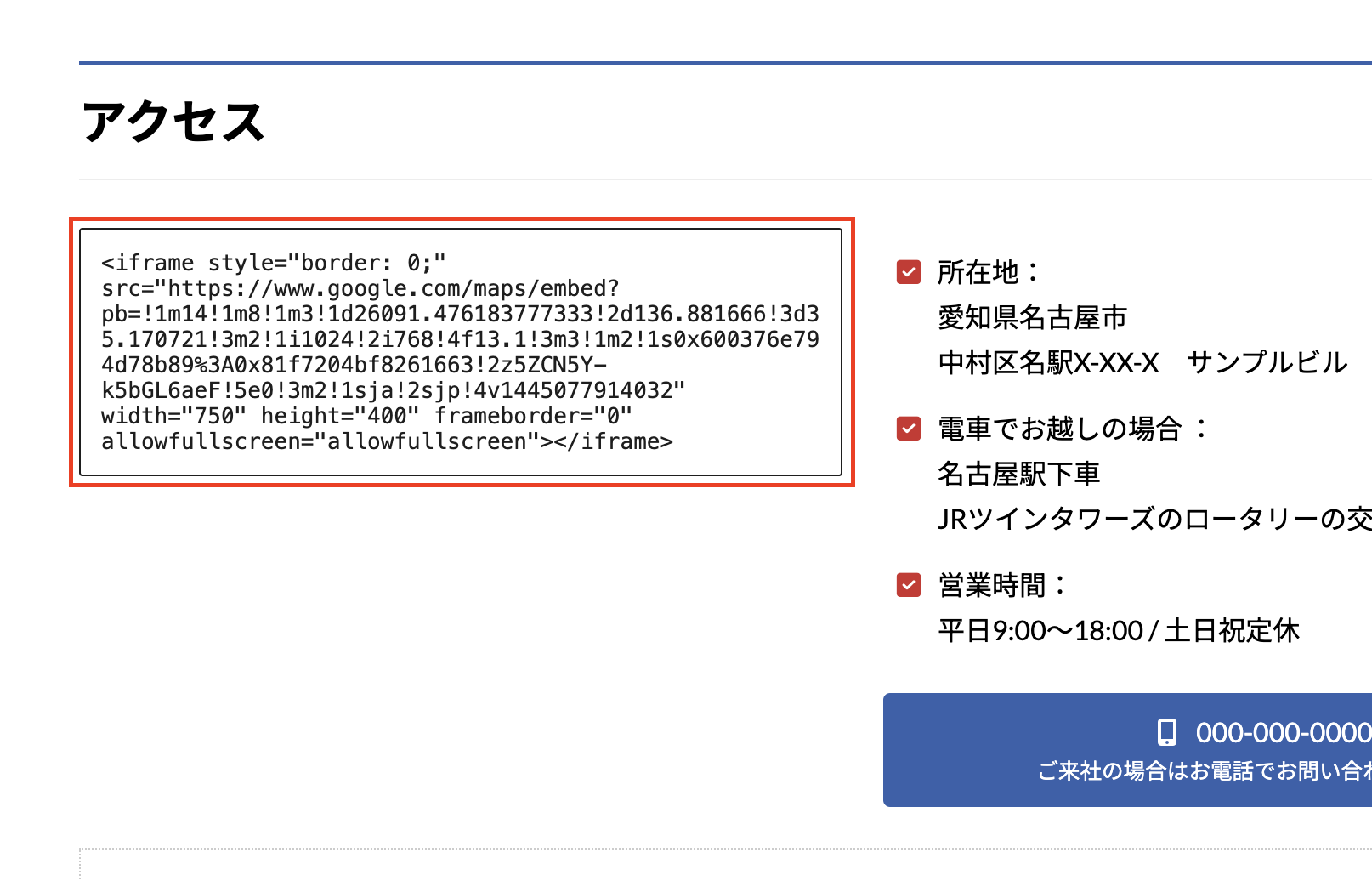
Task: Click the アクセス section heading
Action: (x=173, y=122)
